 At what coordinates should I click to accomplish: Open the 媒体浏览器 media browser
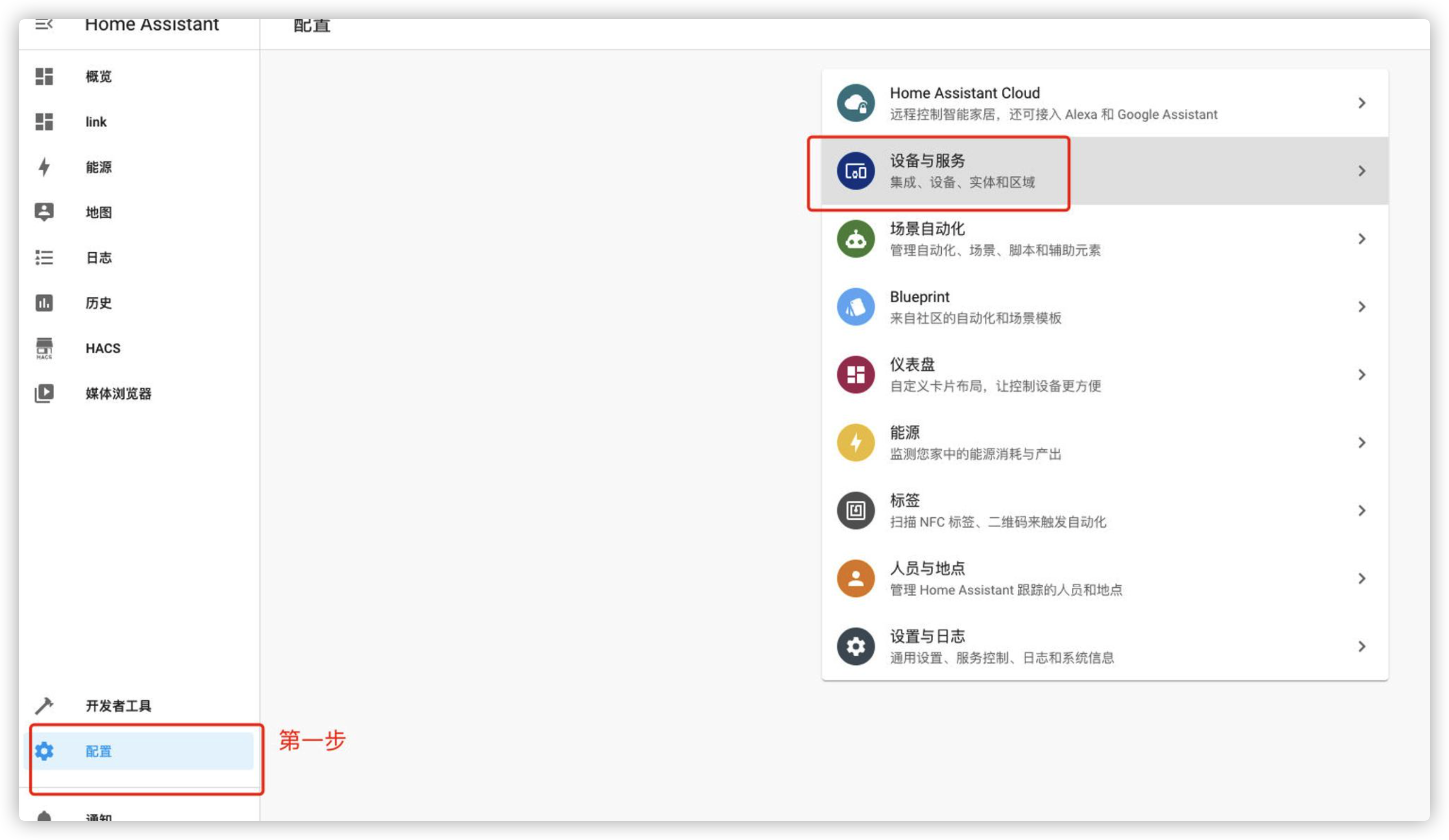click(138, 394)
